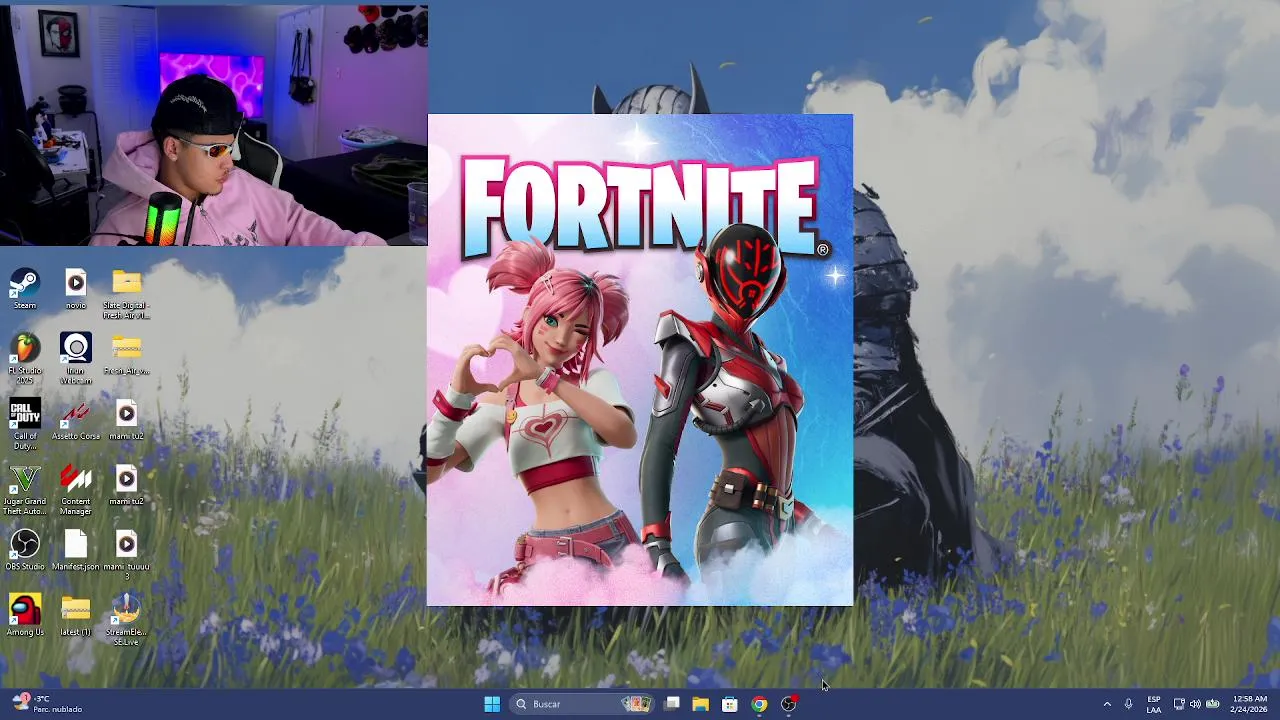Switch to Google Chrome in the taskbar
This screenshot has height=720, width=1280.
pos(760,704)
